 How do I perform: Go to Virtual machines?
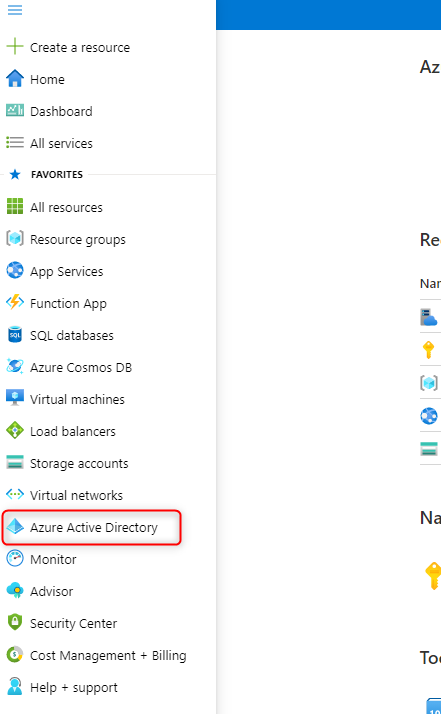click(77, 399)
